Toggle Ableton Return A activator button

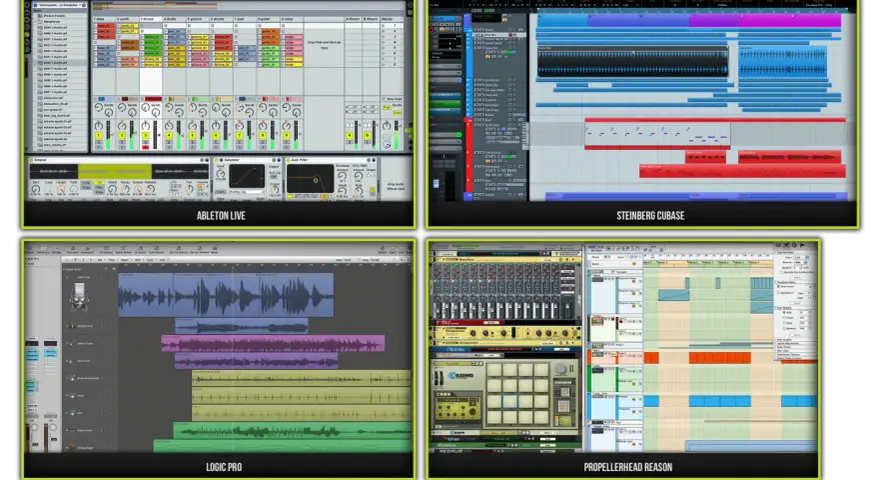coord(349,135)
